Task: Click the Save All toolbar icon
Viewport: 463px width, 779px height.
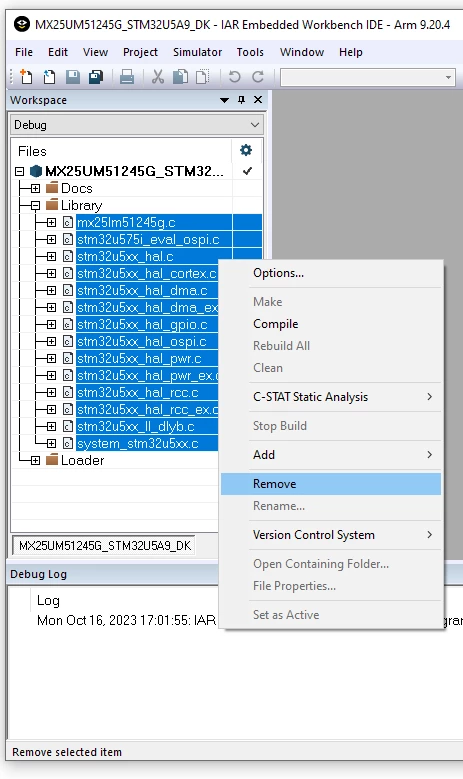Action: click(x=96, y=77)
